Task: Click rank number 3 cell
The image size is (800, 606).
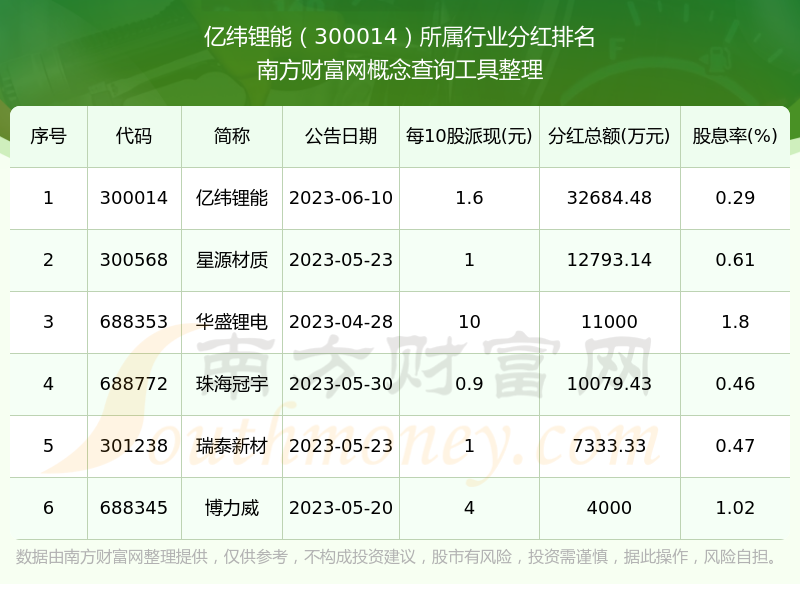Action: click(48, 322)
